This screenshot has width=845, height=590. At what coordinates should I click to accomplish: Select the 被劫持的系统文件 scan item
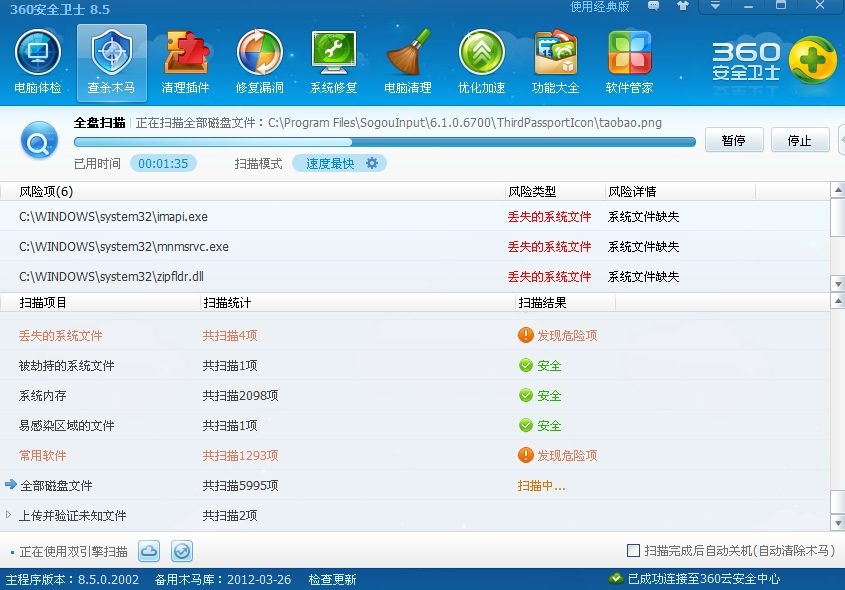point(415,366)
